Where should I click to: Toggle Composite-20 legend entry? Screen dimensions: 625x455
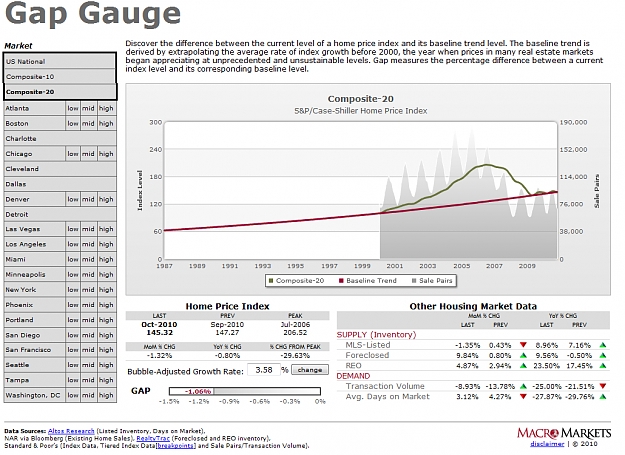[297, 280]
